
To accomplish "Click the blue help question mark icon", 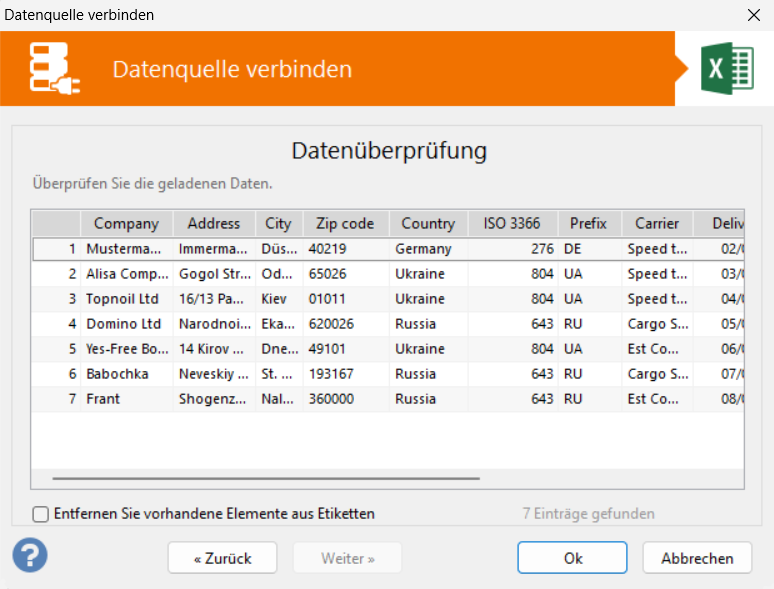I will pos(30,555).
